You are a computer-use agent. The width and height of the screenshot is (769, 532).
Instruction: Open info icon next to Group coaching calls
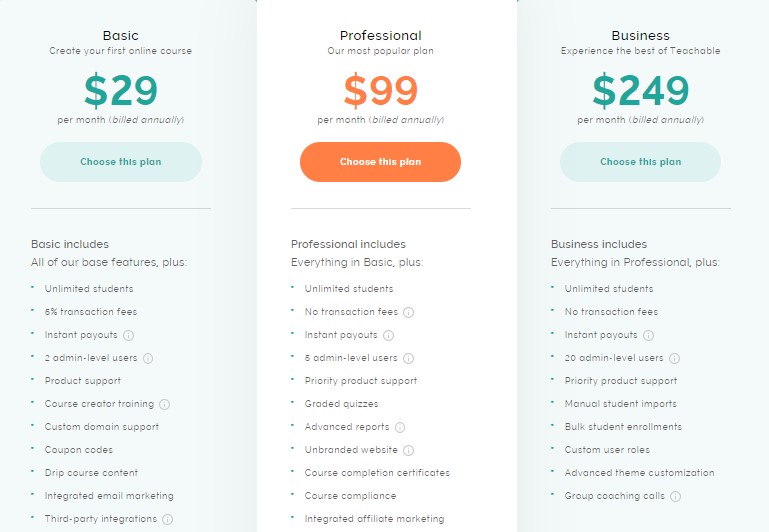[676, 496]
